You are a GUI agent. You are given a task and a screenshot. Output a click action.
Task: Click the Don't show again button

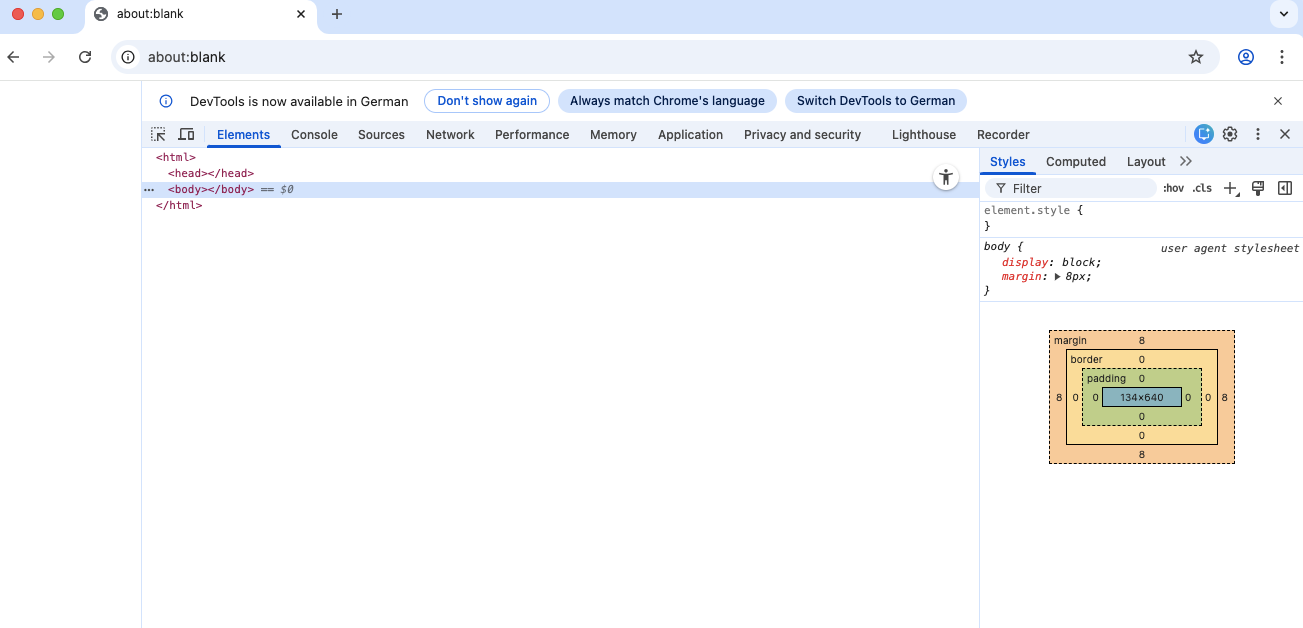(x=487, y=101)
